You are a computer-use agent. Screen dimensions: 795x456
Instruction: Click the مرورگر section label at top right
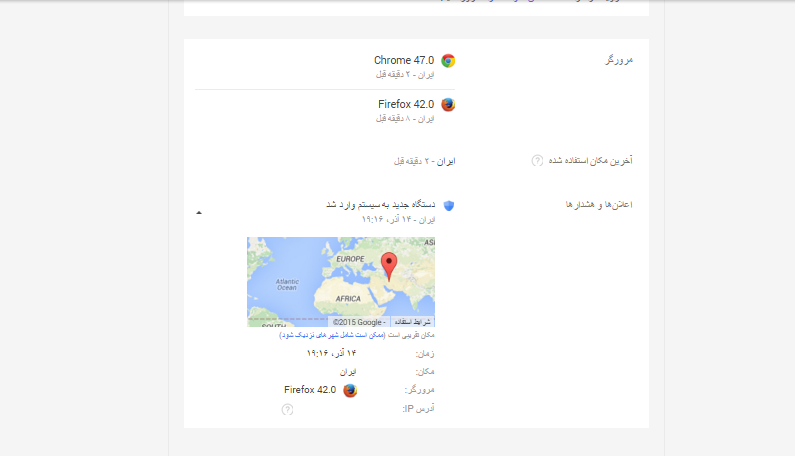(619, 60)
